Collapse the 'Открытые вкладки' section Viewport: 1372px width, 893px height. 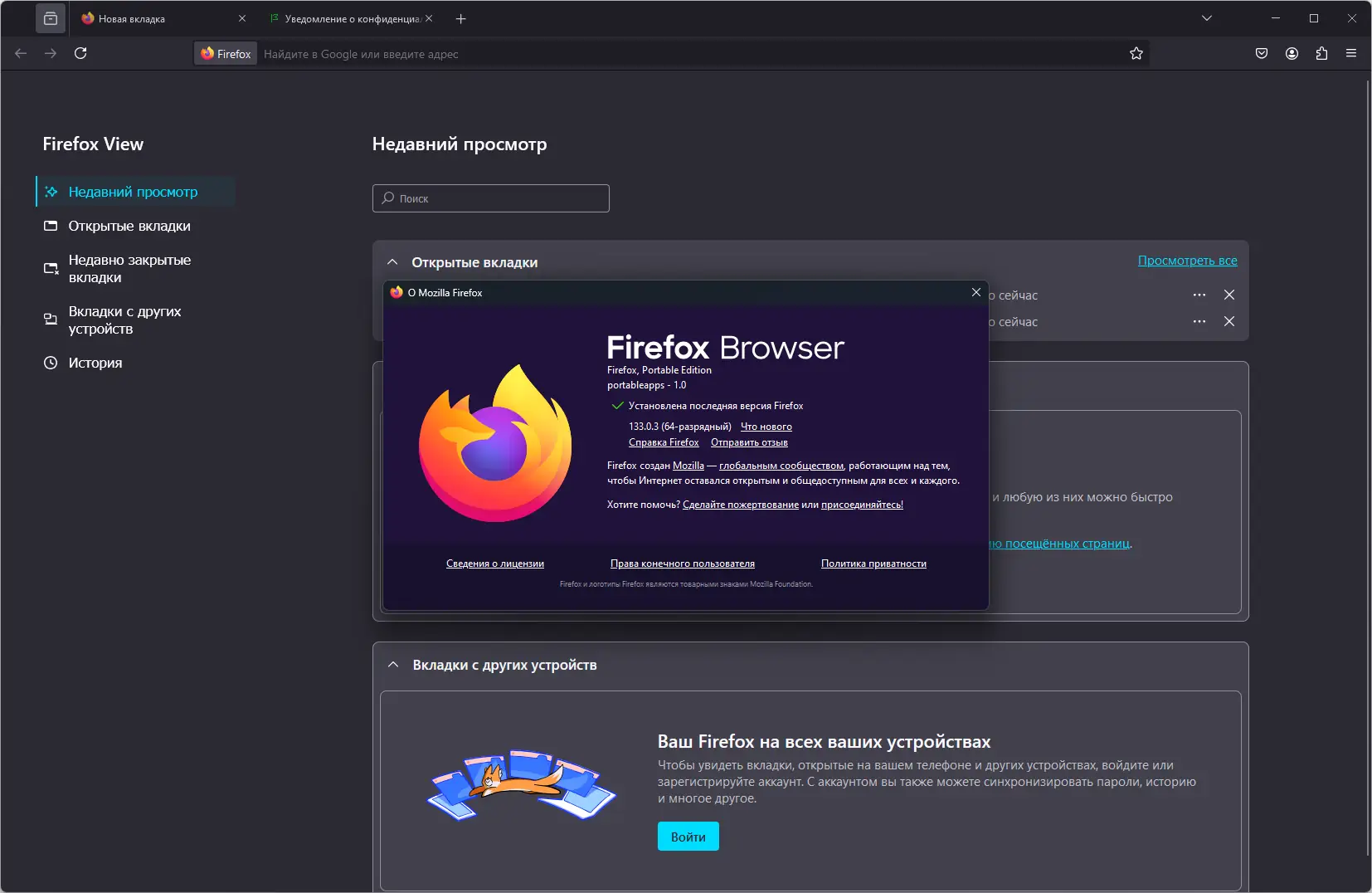[x=392, y=262]
